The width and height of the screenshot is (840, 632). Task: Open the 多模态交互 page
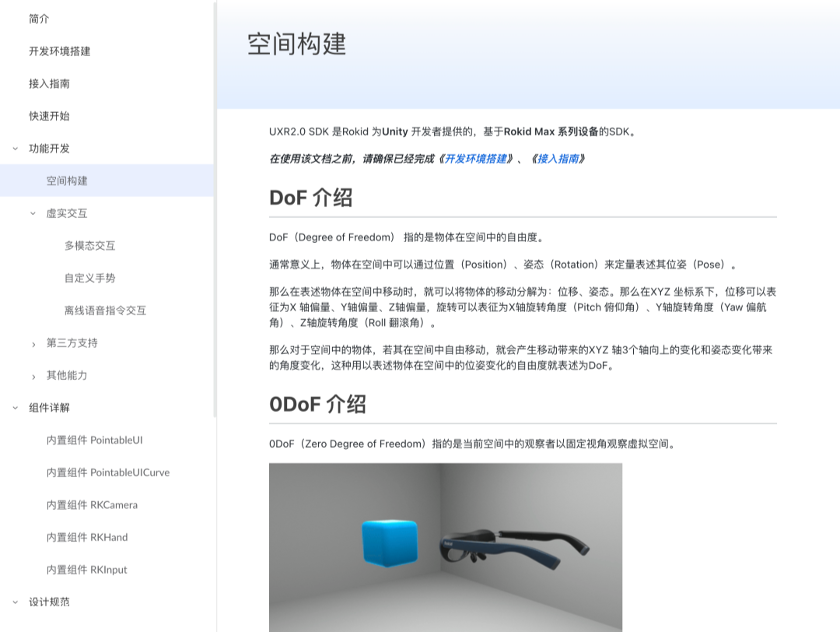click(x=90, y=246)
